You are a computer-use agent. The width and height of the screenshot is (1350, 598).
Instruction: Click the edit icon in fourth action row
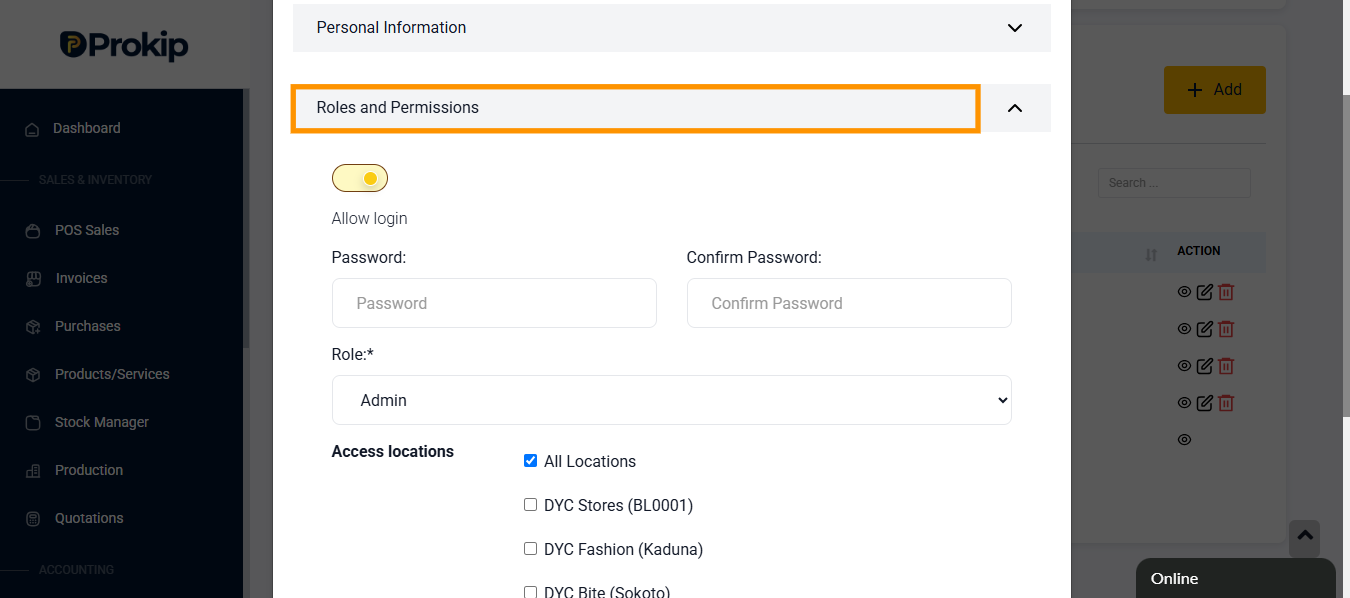1205,403
